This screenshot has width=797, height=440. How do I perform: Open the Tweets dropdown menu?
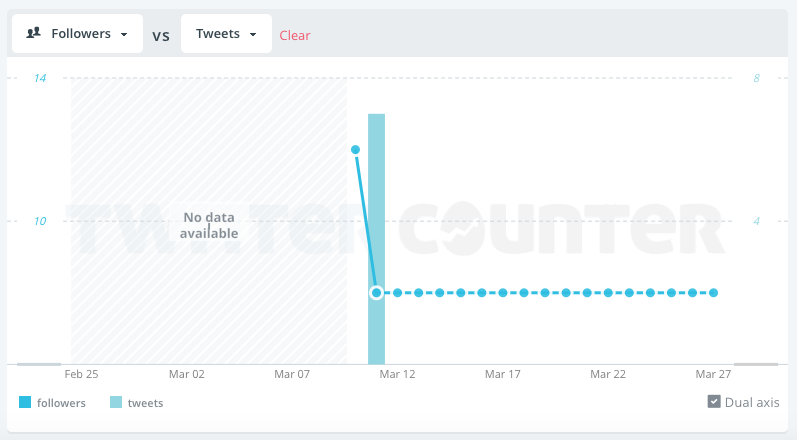click(226, 33)
